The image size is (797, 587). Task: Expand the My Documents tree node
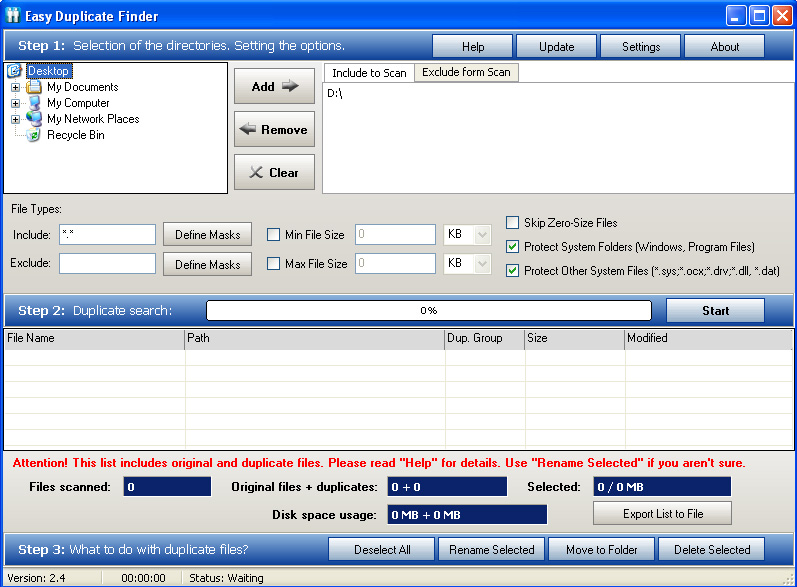pyautogui.click(x=15, y=87)
